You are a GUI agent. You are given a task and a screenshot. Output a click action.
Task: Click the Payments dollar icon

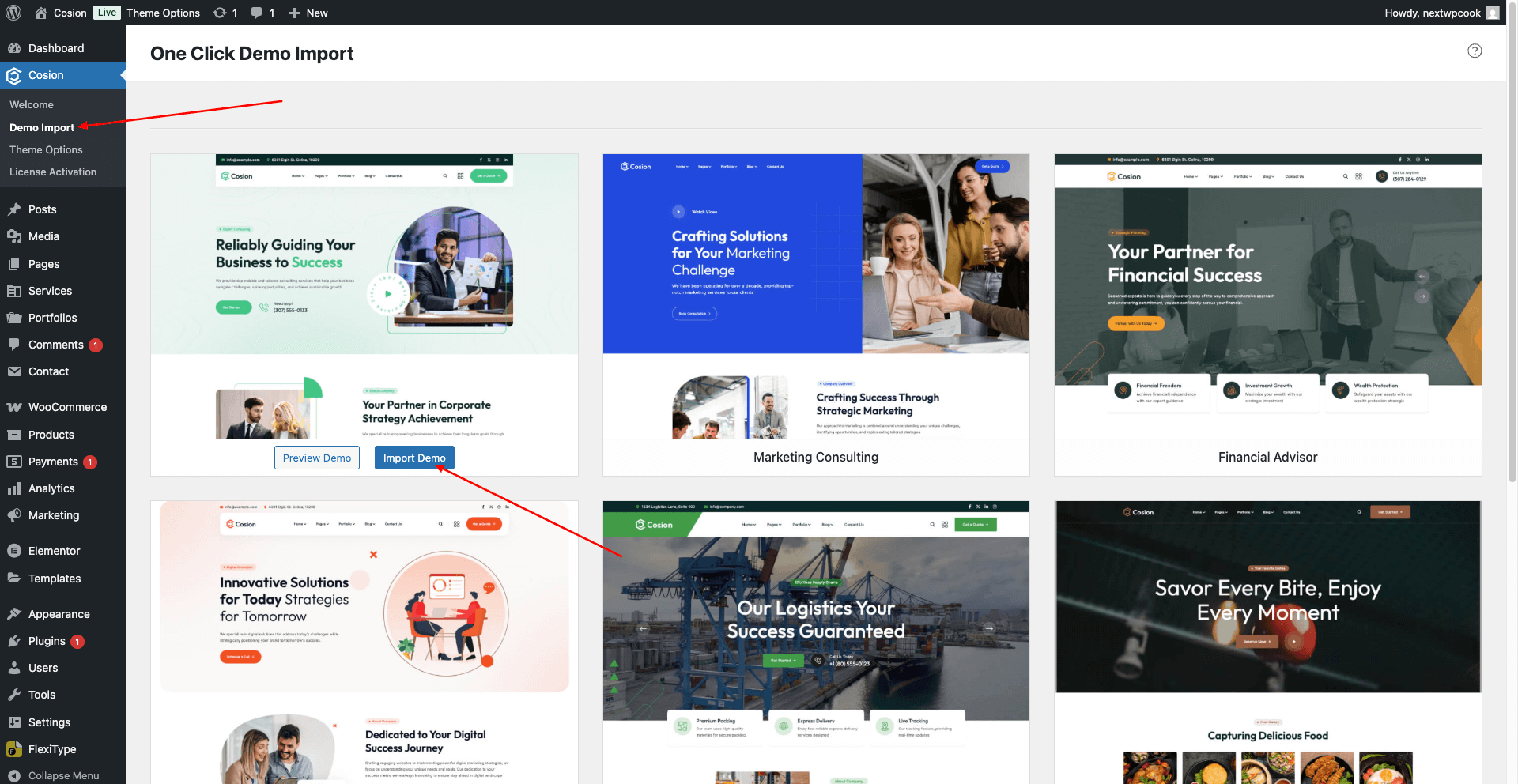[x=14, y=462]
